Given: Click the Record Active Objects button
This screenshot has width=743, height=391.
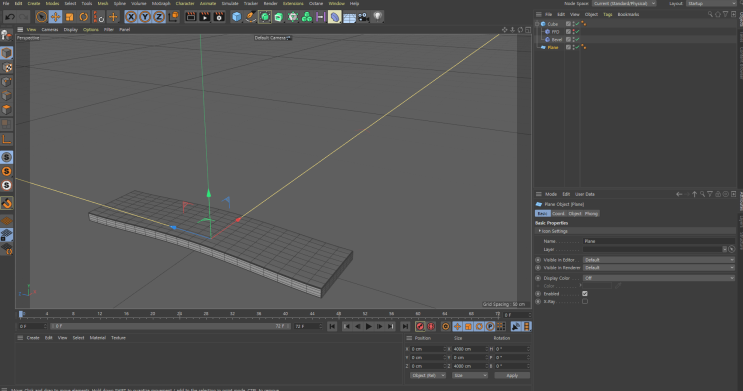Looking at the screenshot, I should pos(420,327).
